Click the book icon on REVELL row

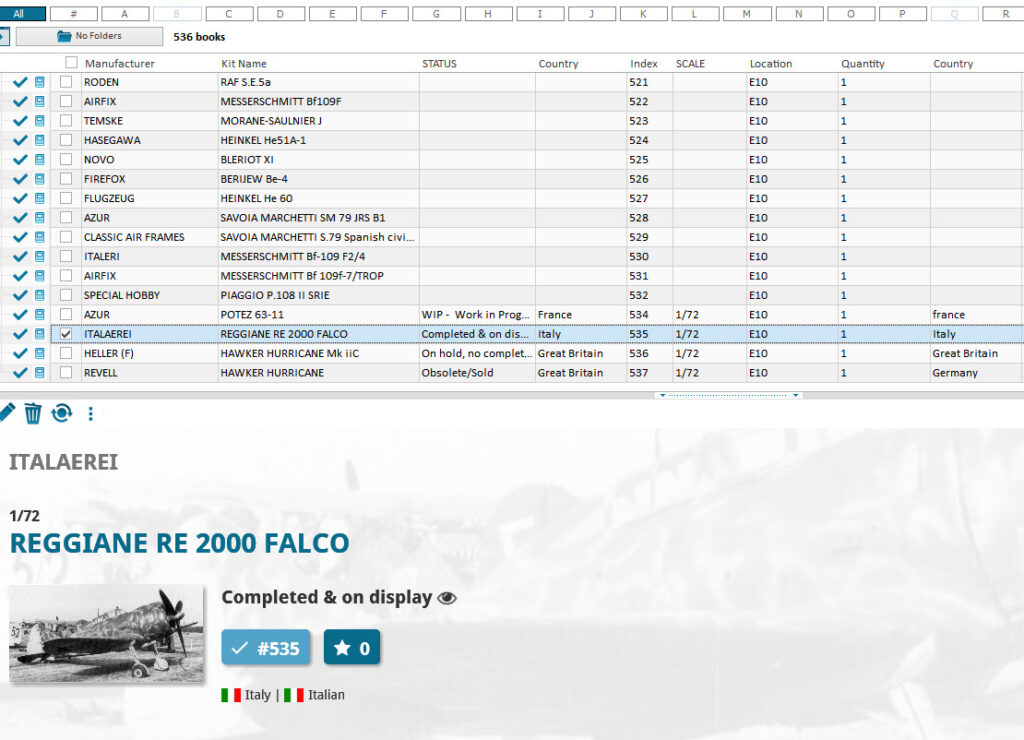(x=40, y=373)
